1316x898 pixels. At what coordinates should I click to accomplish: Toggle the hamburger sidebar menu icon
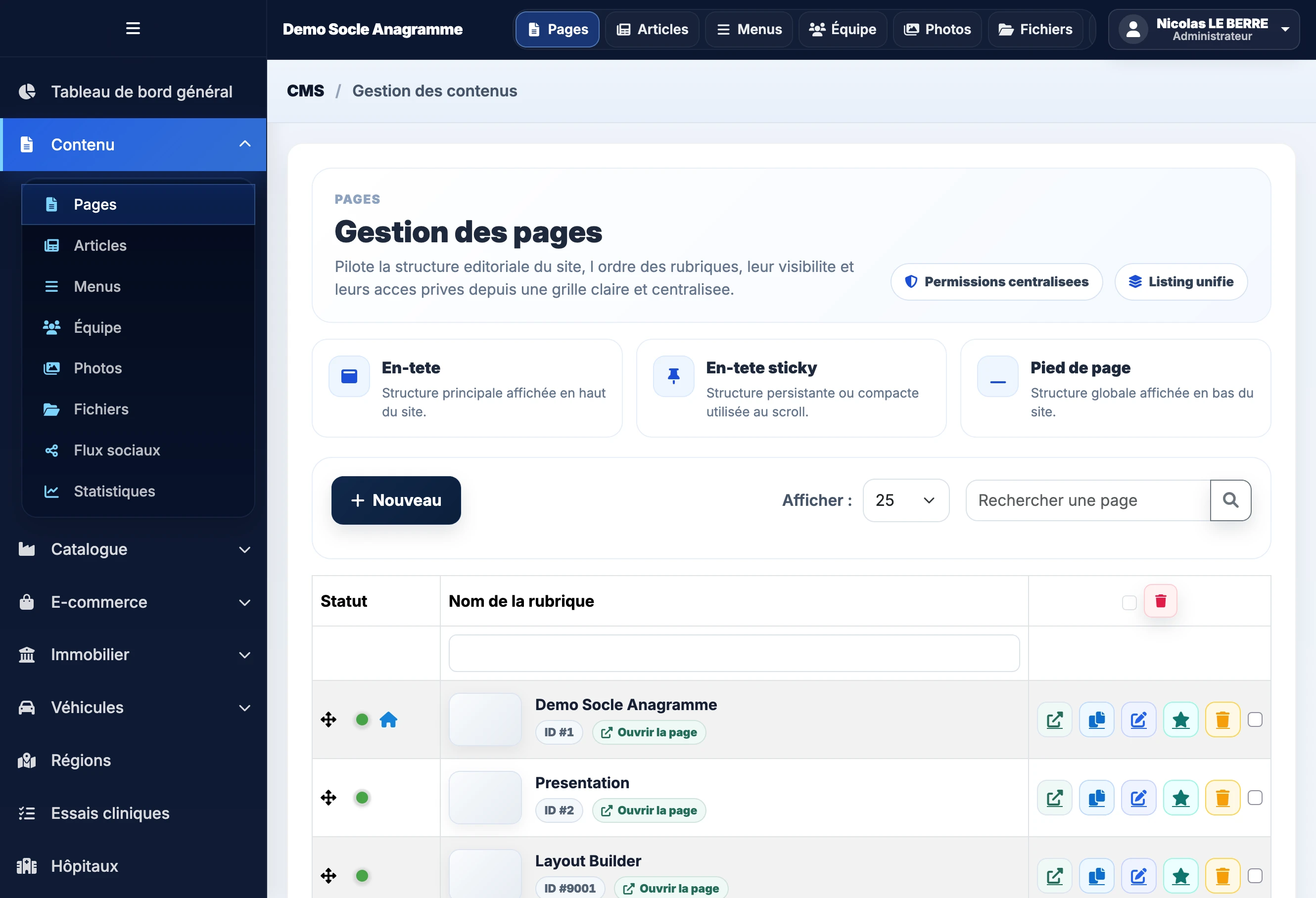(133, 28)
